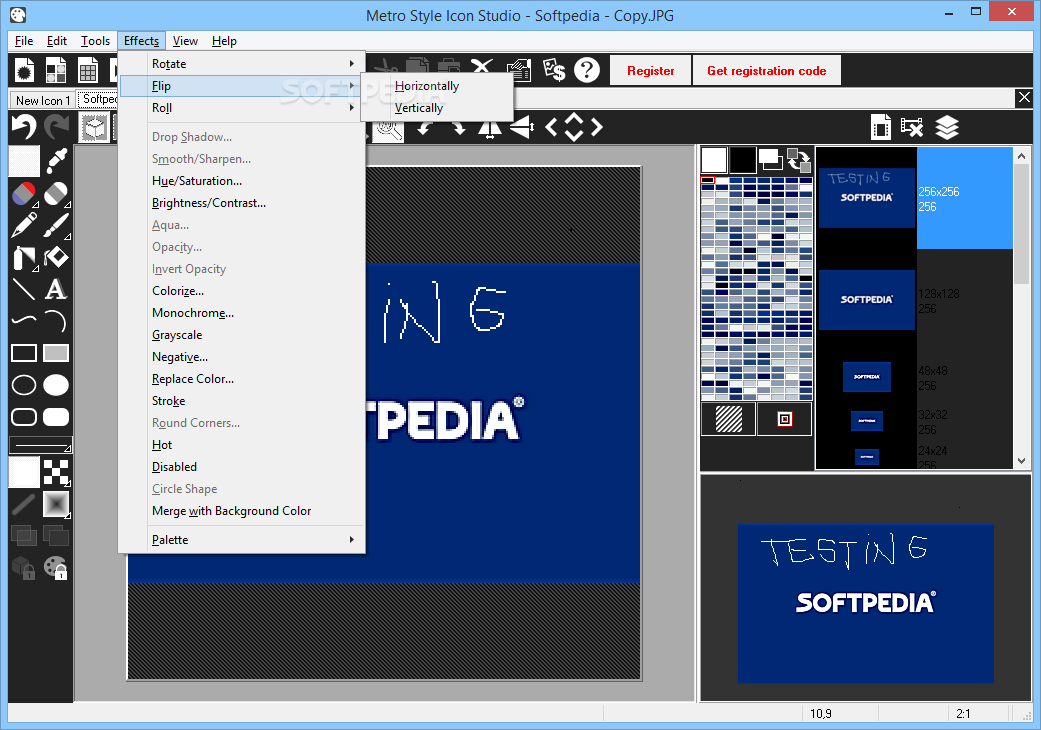This screenshot has width=1041, height=730.
Task: Select the color picker eyedropper tool
Action: click(x=56, y=161)
